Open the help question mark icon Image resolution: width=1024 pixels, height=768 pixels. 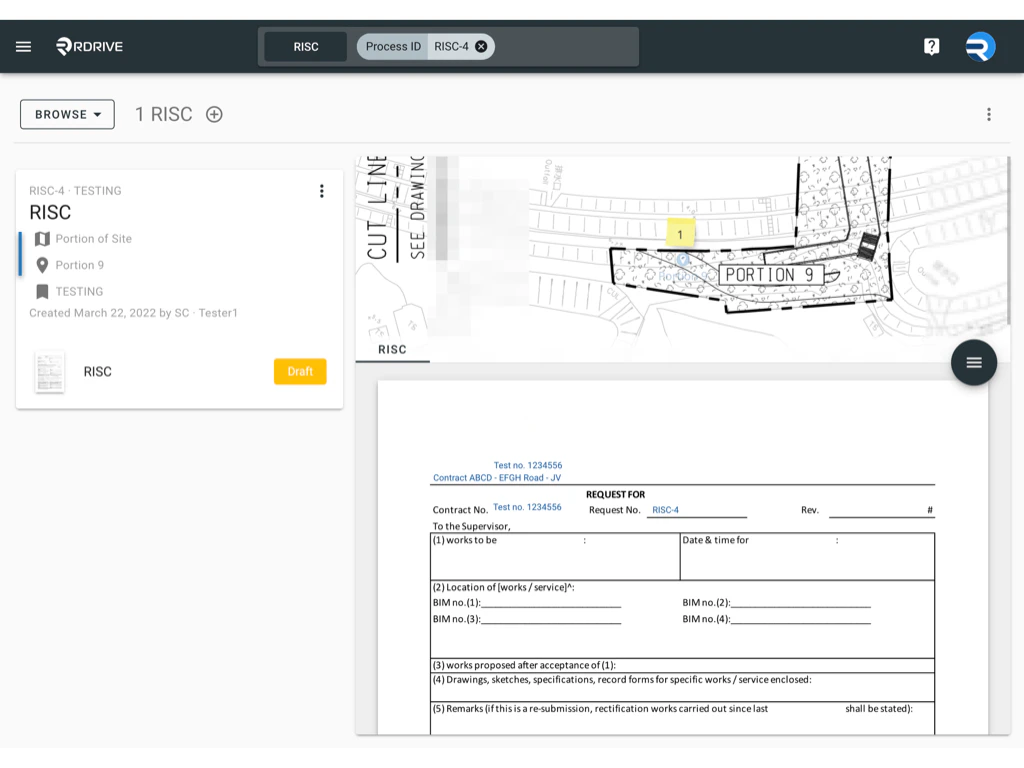931,46
